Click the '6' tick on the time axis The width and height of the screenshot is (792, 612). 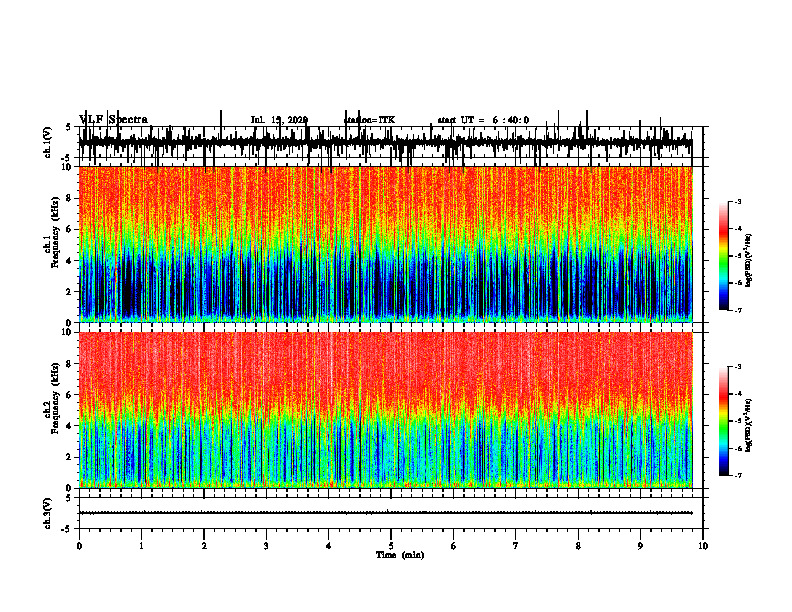click(454, 546)
